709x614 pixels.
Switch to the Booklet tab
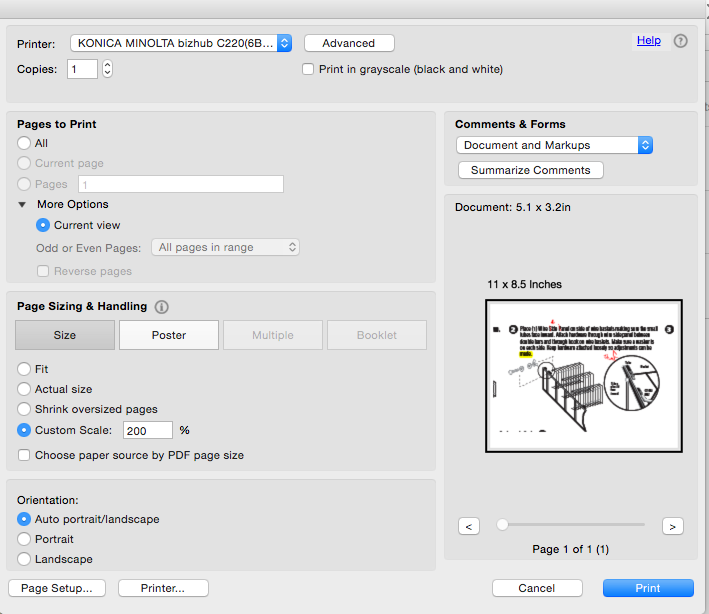click(x=377, y=335)
